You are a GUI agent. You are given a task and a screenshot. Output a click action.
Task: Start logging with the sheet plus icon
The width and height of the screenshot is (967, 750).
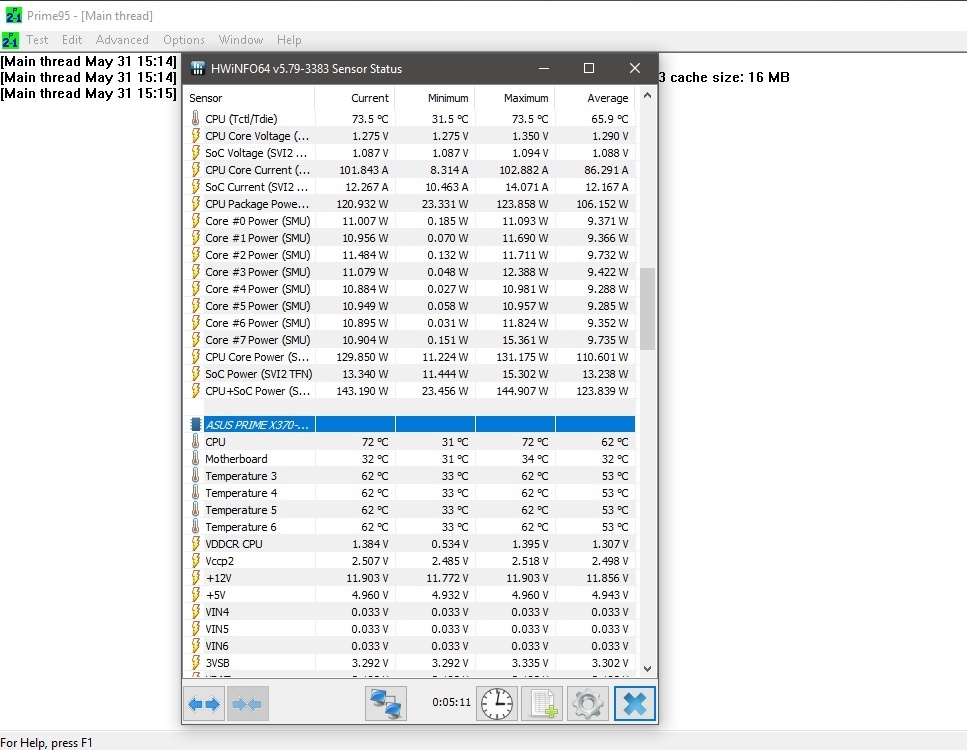point(542,704)
